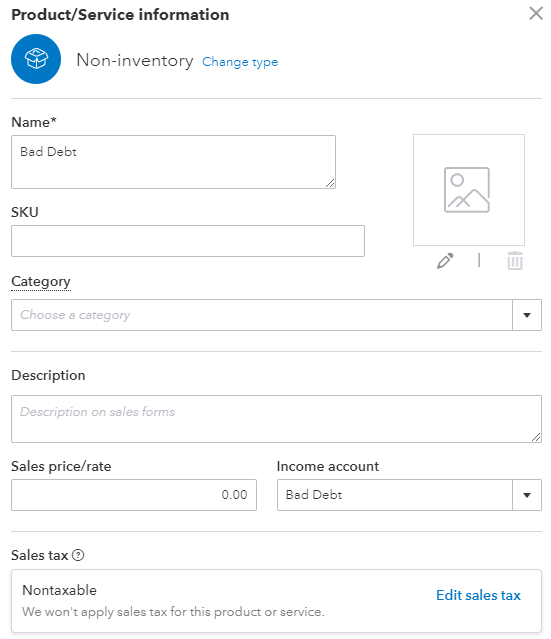Click the Description on sales forms box

coord(276,419)
